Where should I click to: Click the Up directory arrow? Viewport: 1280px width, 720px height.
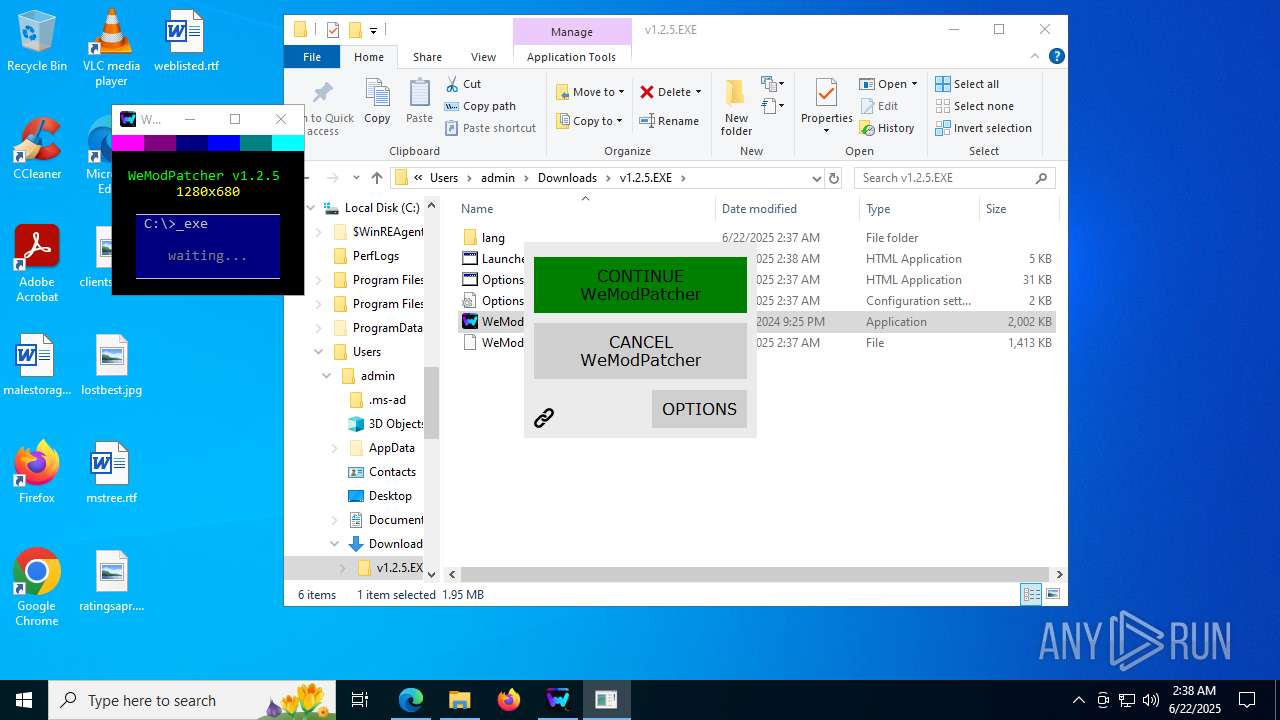(x=376, y=178)
